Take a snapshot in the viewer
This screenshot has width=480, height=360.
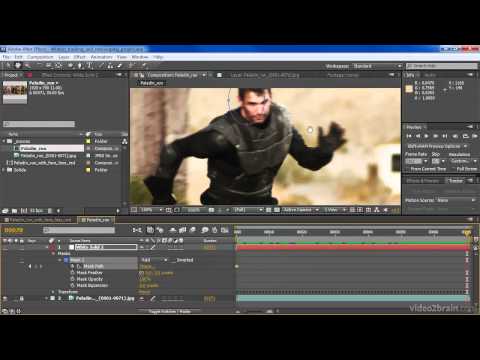point(211,210)
